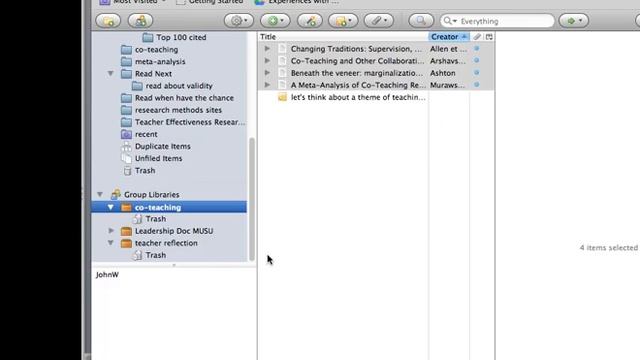The height and width of the screenshot is (360, 640).
Task: Click blue attachment dot for Ashton row
Action: (476, 73)
